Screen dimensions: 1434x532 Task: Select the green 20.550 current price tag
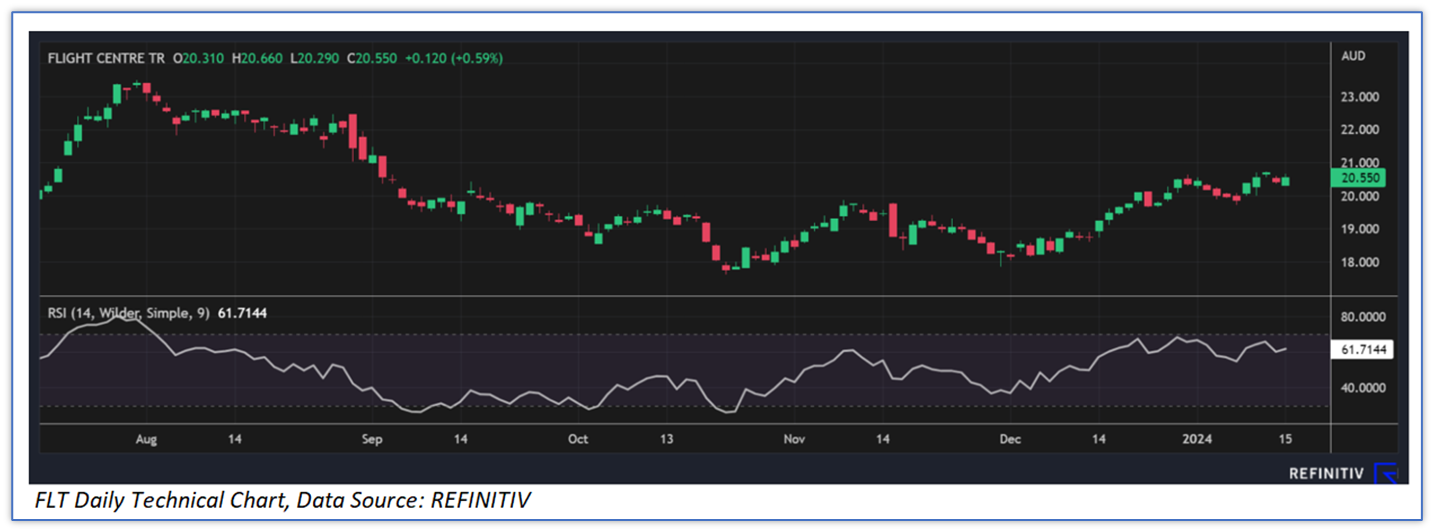1361,178
